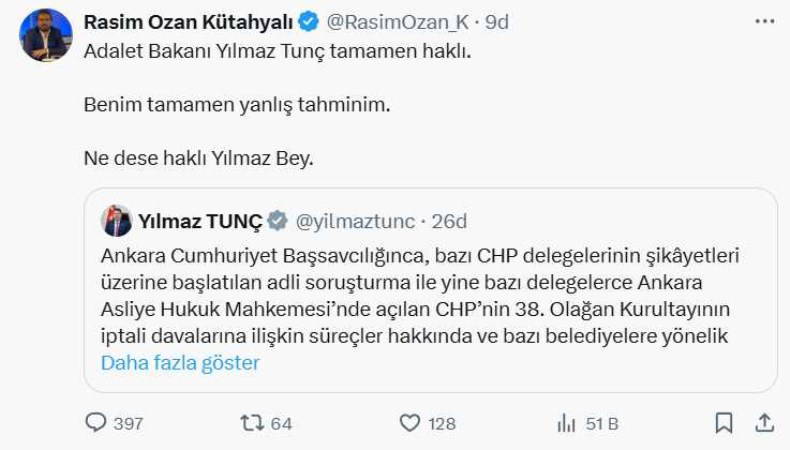Expand the quote with Daha fazla göster
Screen dimensions: 790x450
click(x=180, y=363)
